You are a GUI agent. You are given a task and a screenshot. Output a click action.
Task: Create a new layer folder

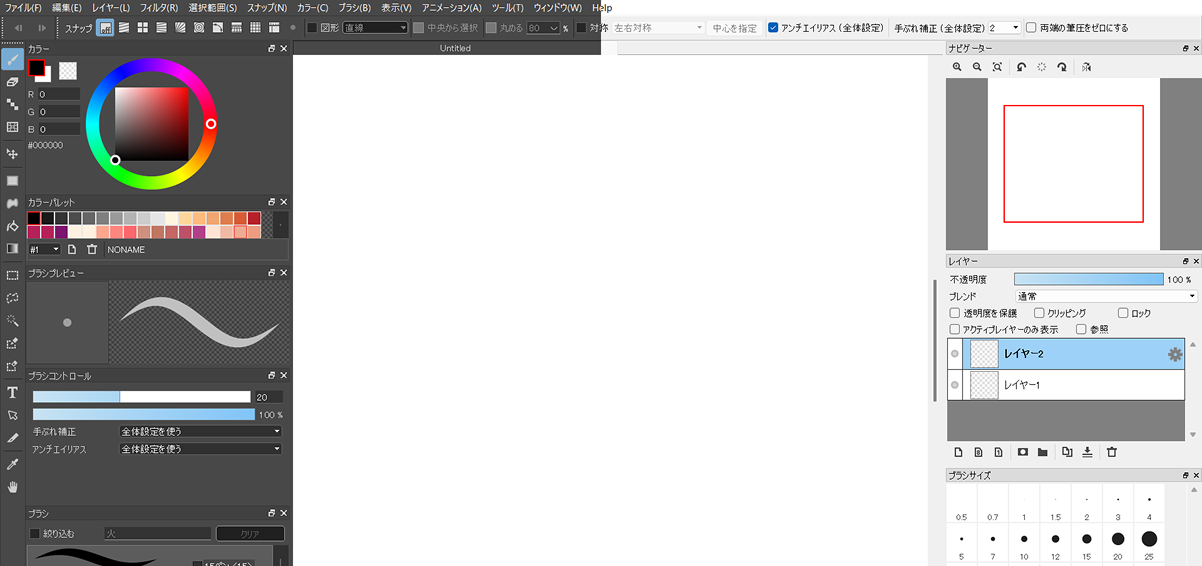[x=1042, y=452]
